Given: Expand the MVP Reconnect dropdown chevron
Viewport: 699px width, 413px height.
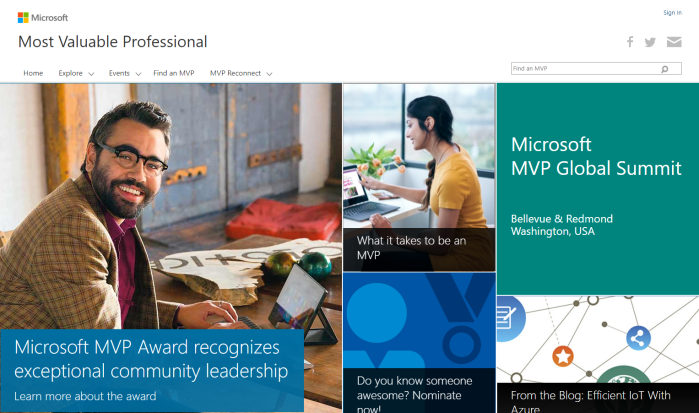Looking at the screenshot, I should [269, 74].
